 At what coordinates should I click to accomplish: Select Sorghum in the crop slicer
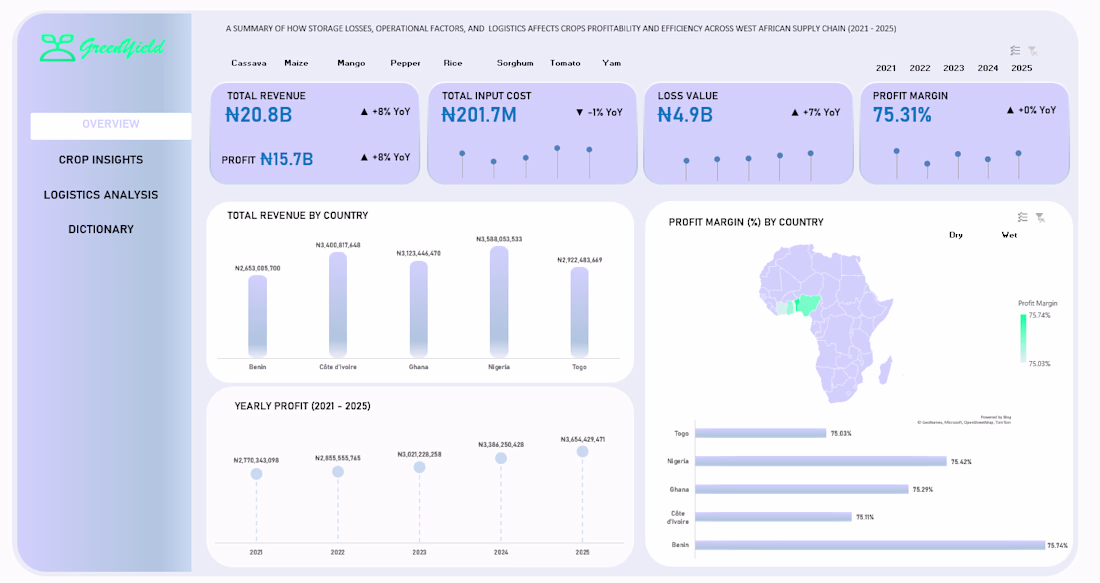[515, 63]
